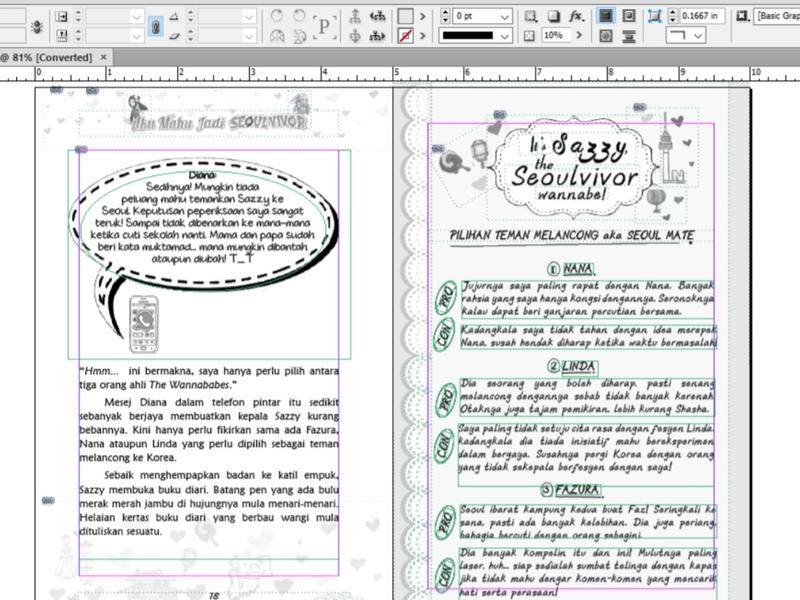
Task: Click the stroke color swatch with red slash
Action: click(x=406, y=36)
